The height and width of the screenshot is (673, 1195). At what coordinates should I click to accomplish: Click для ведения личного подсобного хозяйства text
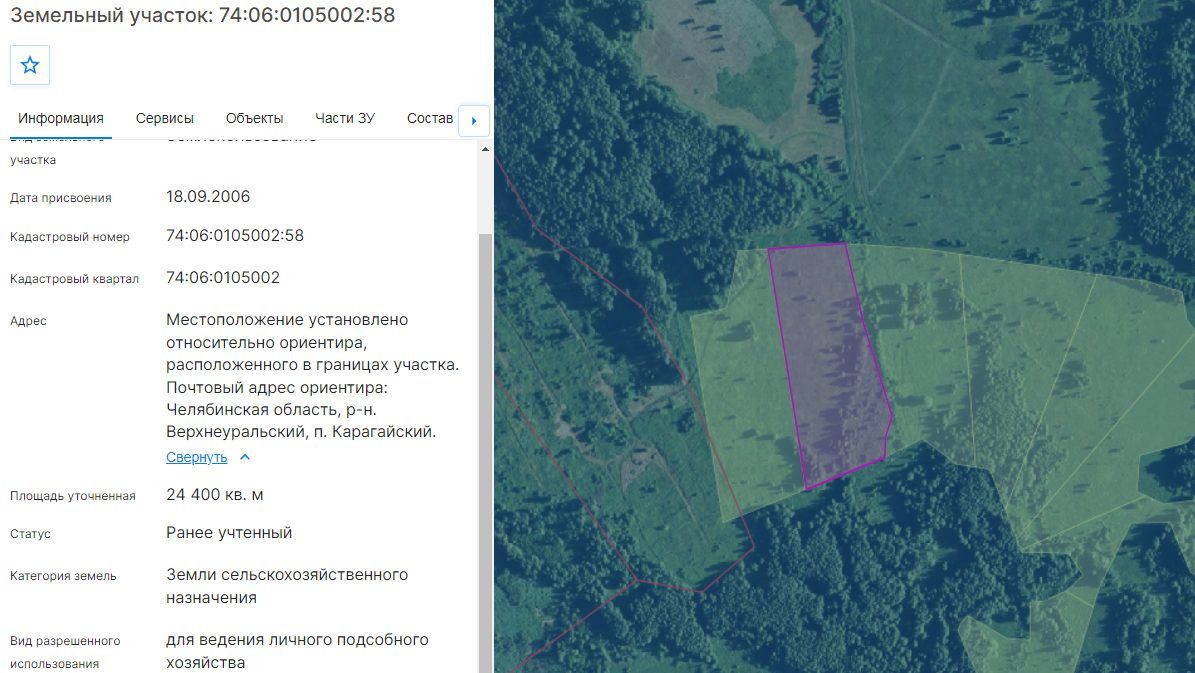(x=297, y=651)
